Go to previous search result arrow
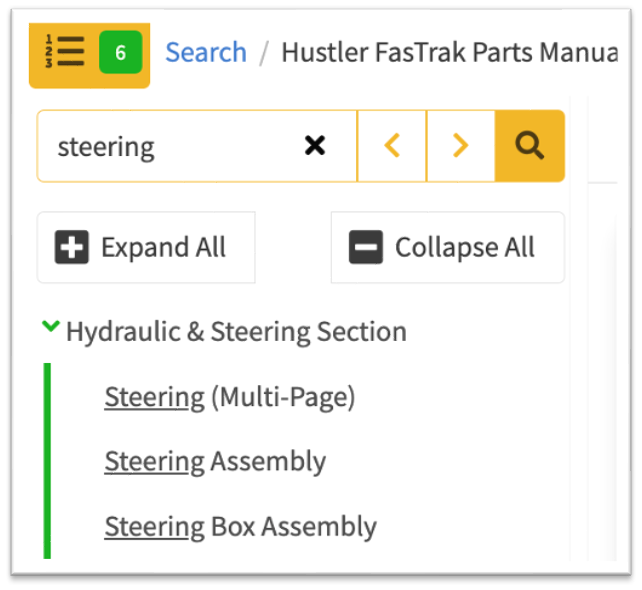Screen dimensions: 642x590 click(x=392, y=146)
